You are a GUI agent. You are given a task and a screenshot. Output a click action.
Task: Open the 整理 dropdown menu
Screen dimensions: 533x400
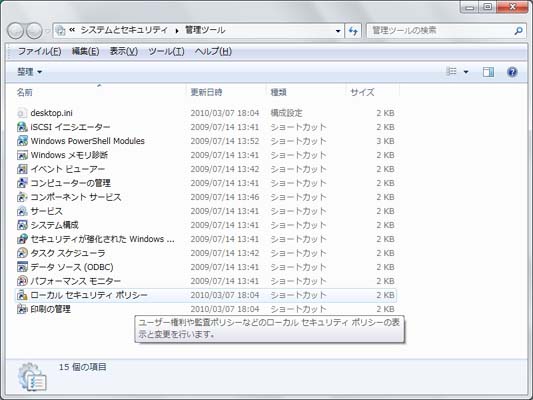[30, 72]
